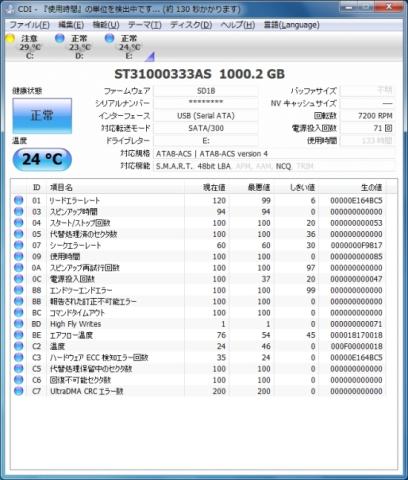Open the ディスク(D) menu

pos(191,25)
